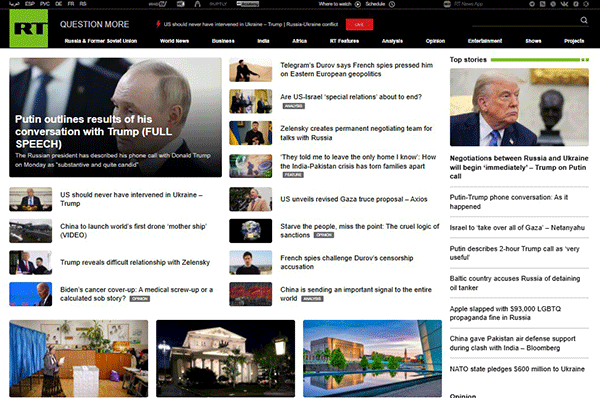Go to the Africa section
This screenshot has height=398, width=600.
coord(300,41)
